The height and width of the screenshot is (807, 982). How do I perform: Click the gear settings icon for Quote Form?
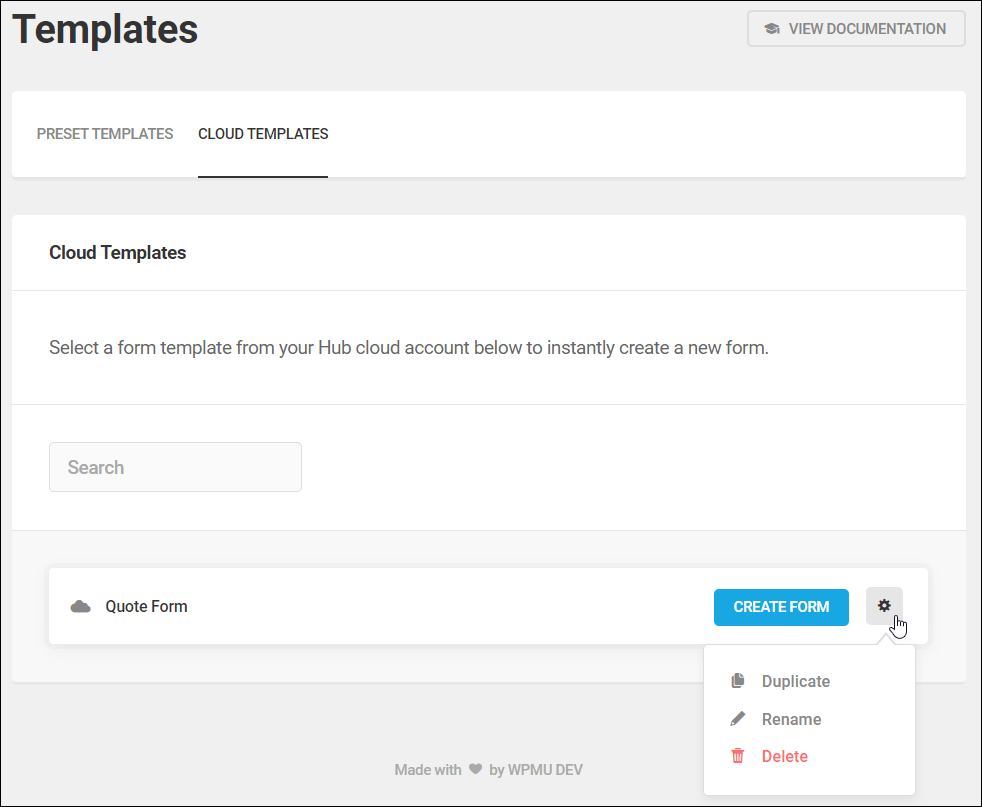pos(884,606)
